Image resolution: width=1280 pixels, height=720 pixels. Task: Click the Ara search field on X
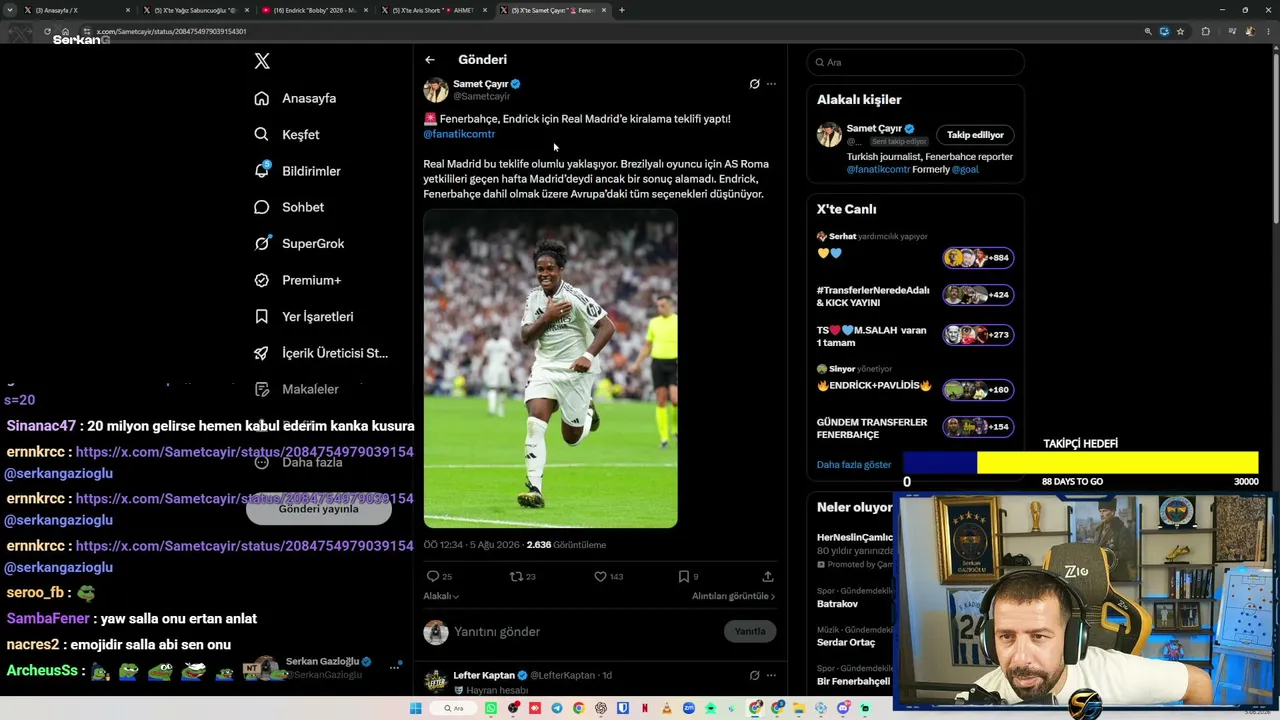[916, 62]
